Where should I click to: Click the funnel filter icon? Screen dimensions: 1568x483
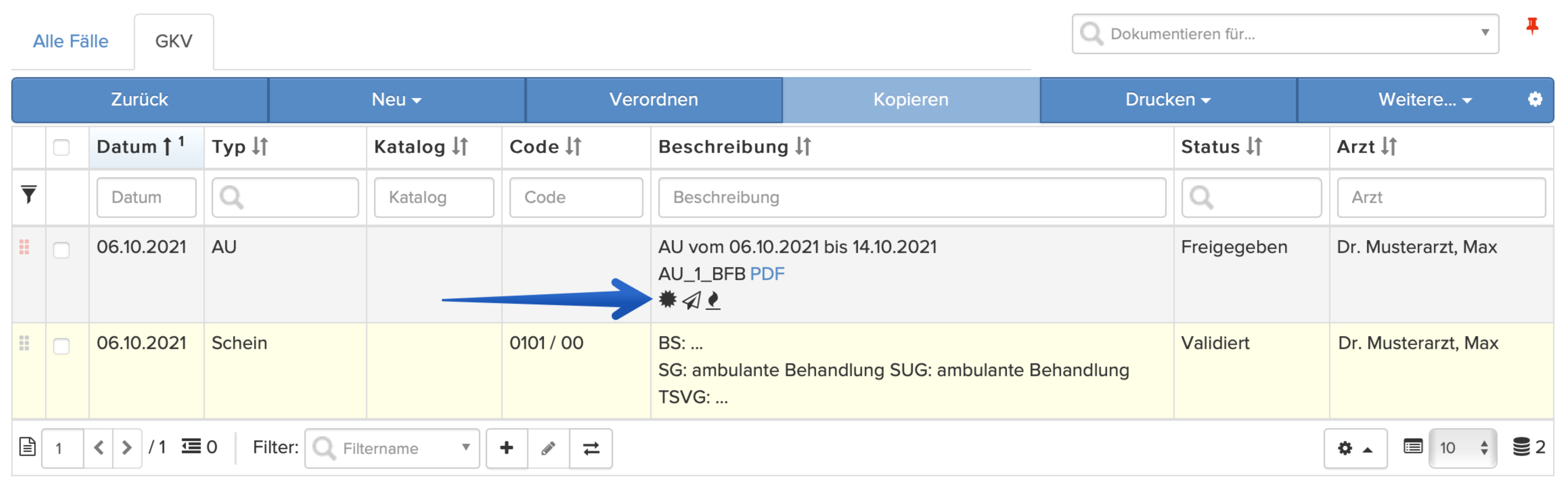(28, 195)
